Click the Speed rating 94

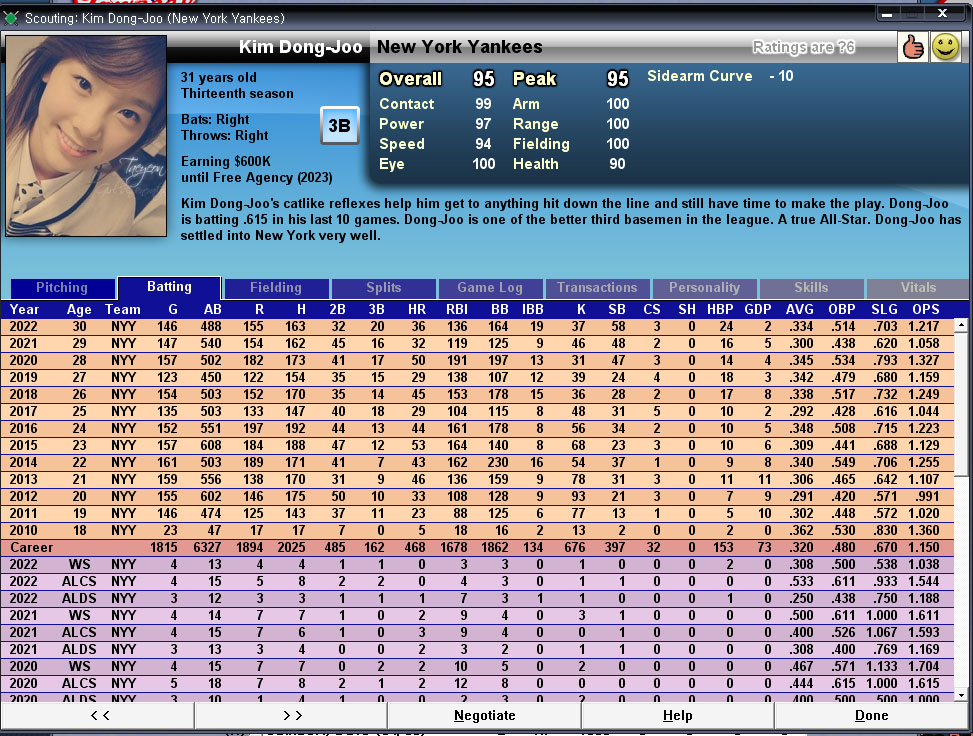pyautogui.click(x=483, y=144)
